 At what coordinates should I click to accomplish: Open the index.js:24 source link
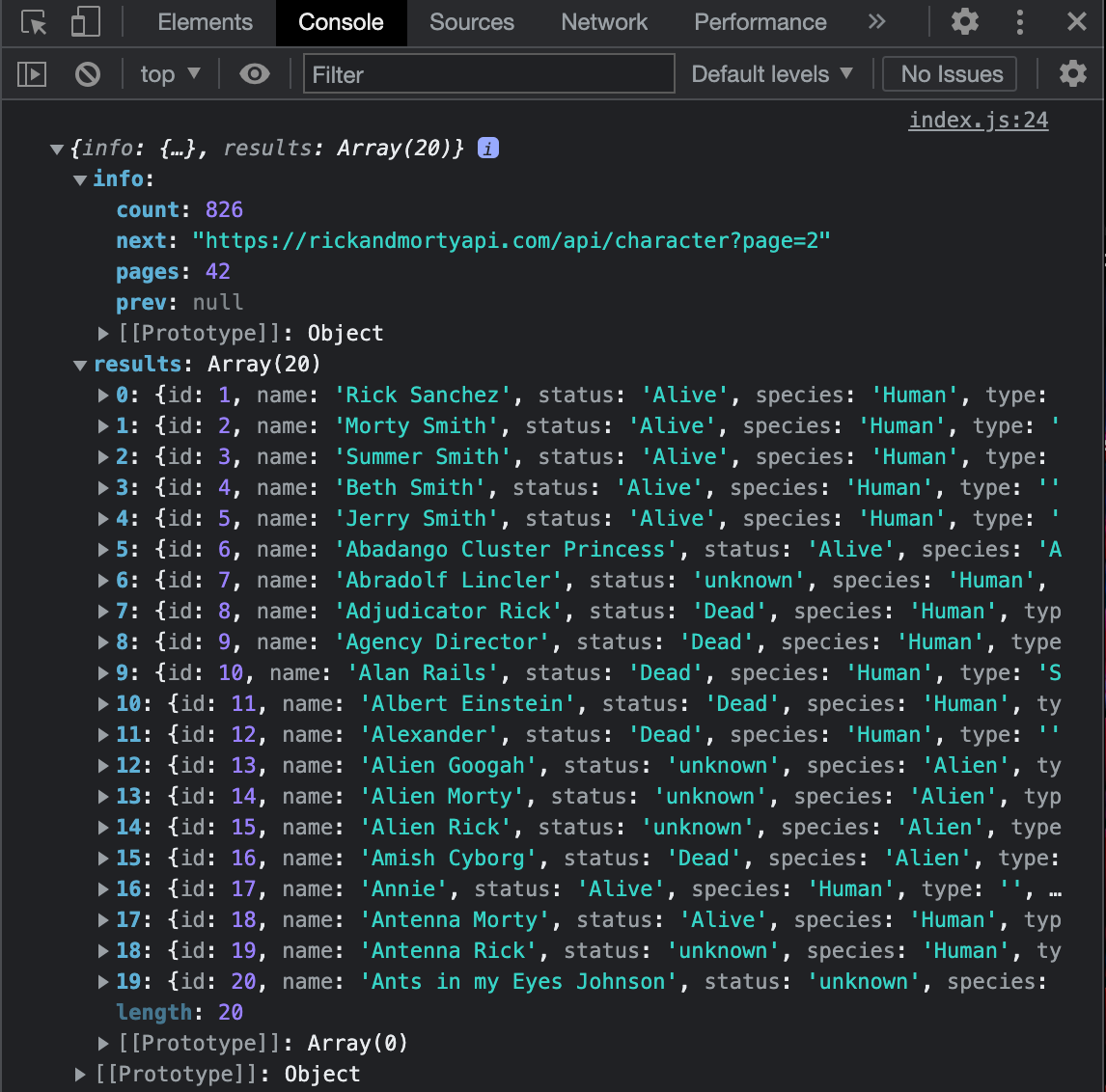point(978,121)
